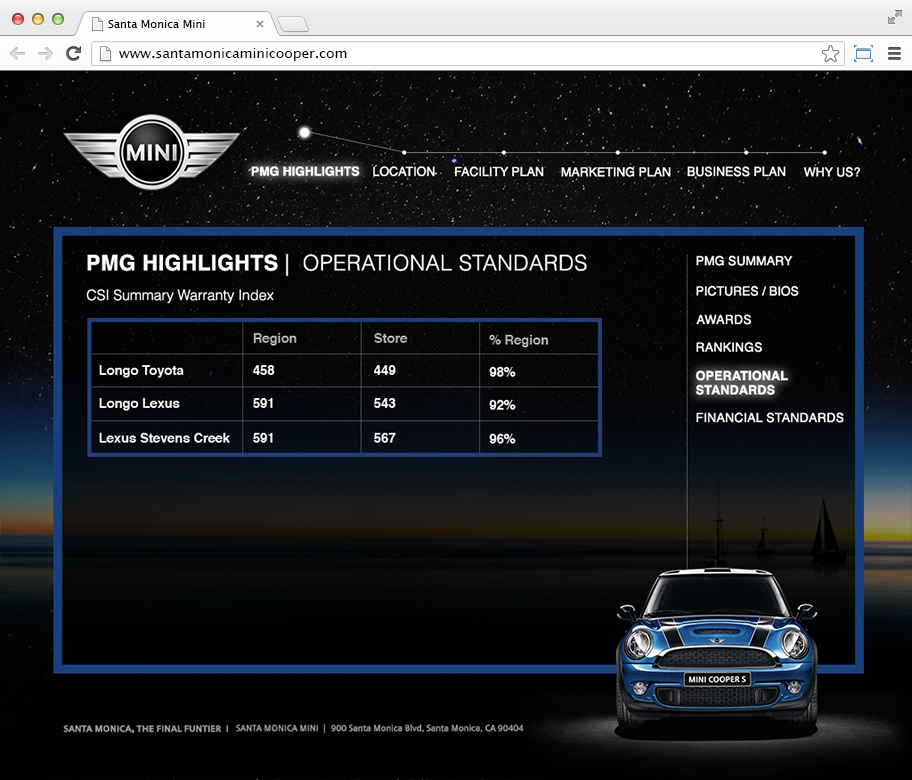Screen dimensions: 912x780
Task: Click the Store column header
Action: [390, 338]
